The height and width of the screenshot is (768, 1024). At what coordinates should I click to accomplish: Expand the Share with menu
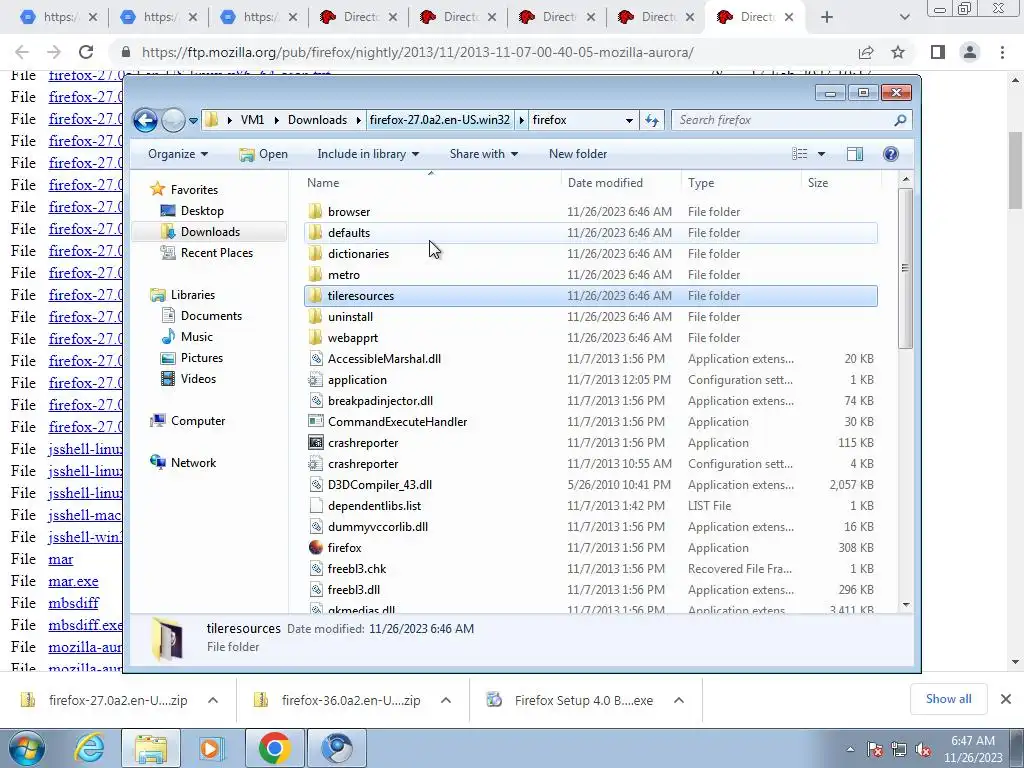click(483, 154)
